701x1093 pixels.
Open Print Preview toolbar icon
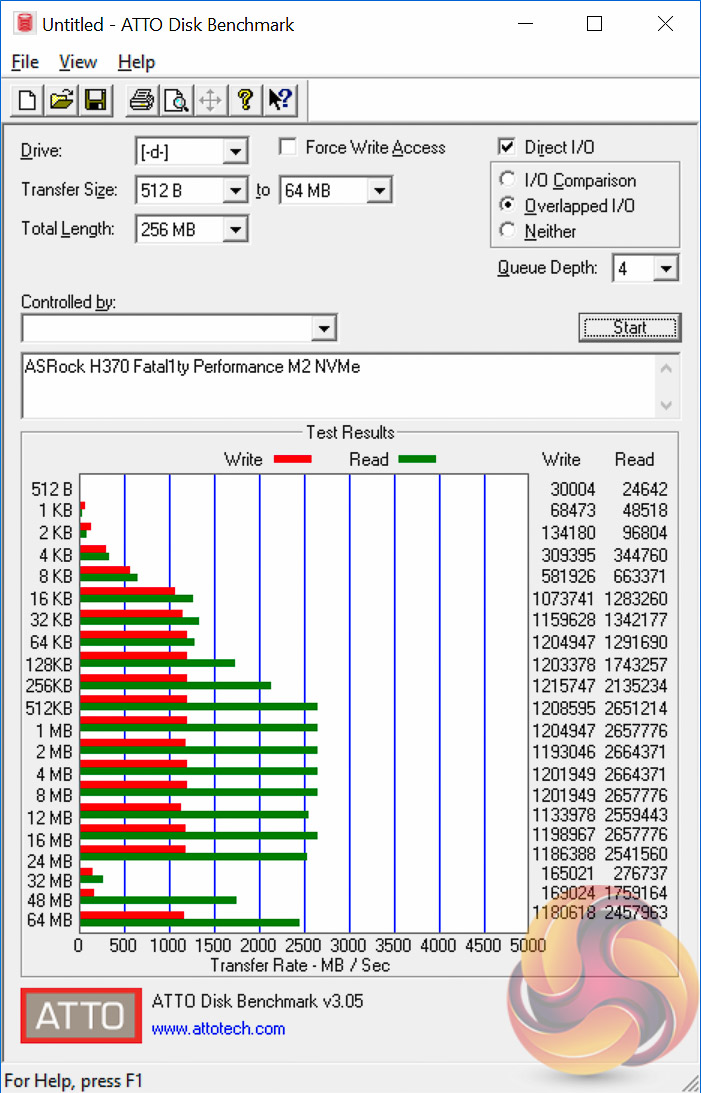click(x=176, y=100)
